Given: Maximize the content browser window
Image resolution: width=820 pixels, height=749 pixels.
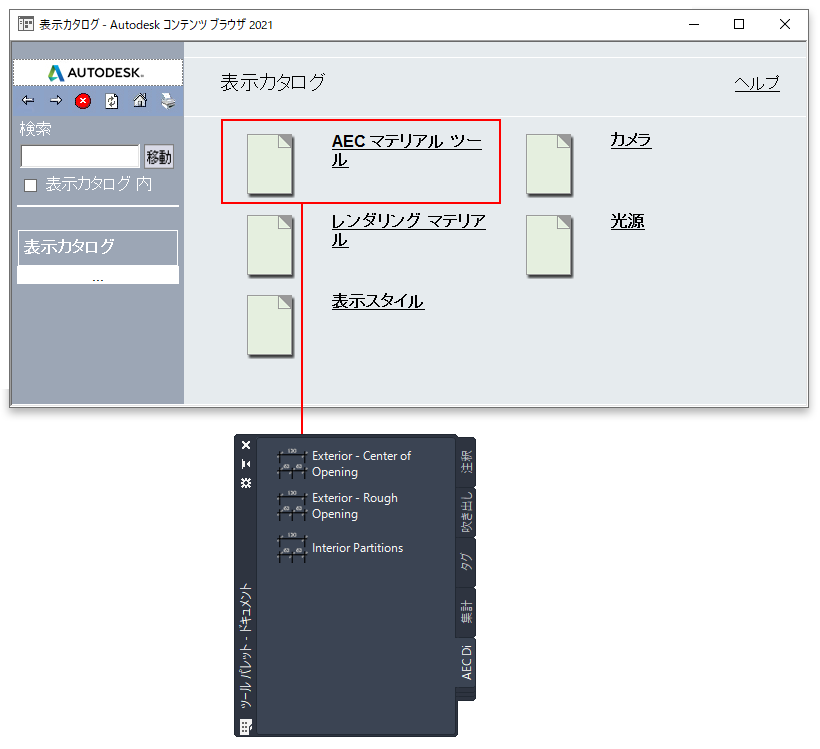Looking at the screenshot, I should click(739, 24).
